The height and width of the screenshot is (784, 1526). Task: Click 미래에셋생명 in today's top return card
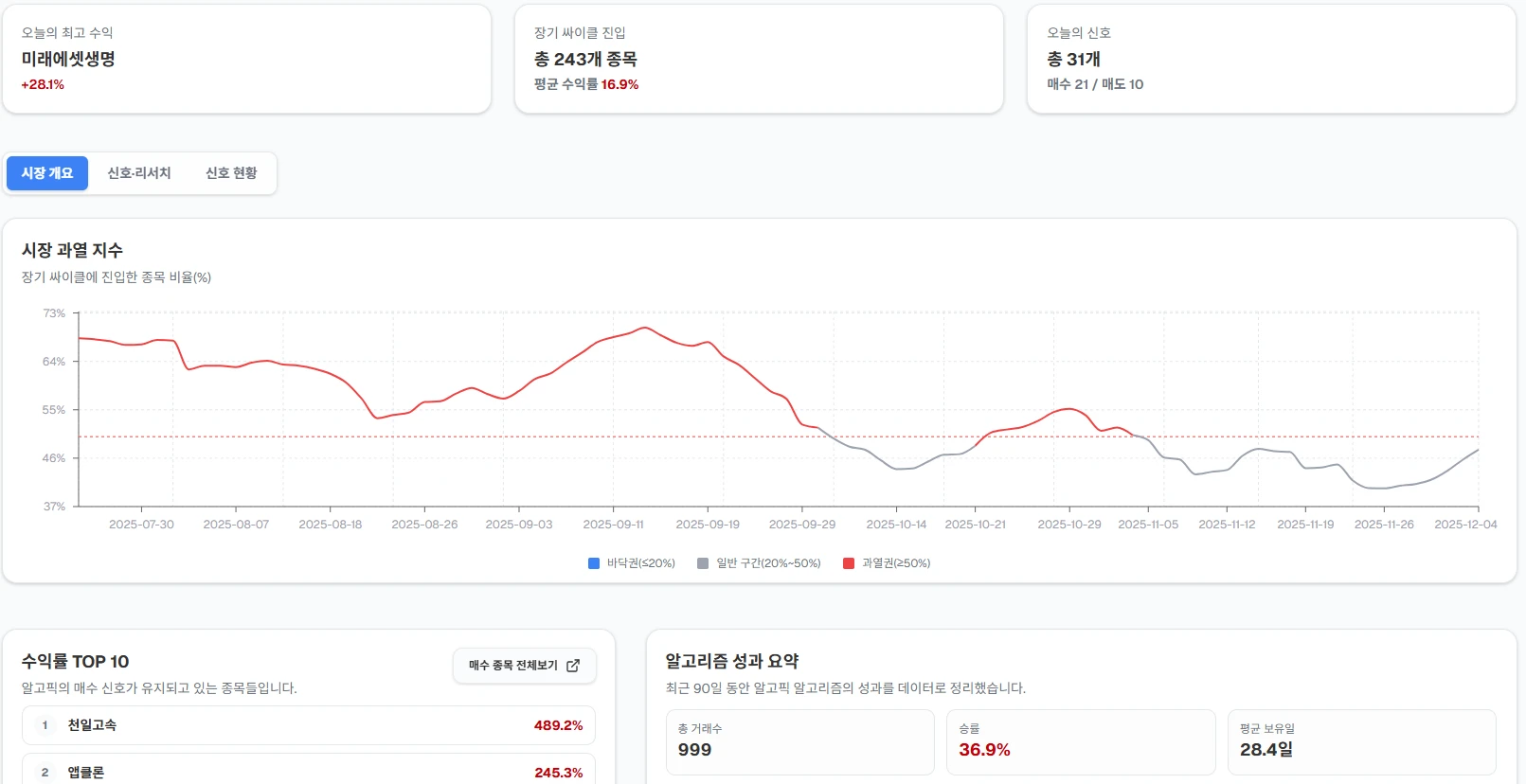pos(68,59)
